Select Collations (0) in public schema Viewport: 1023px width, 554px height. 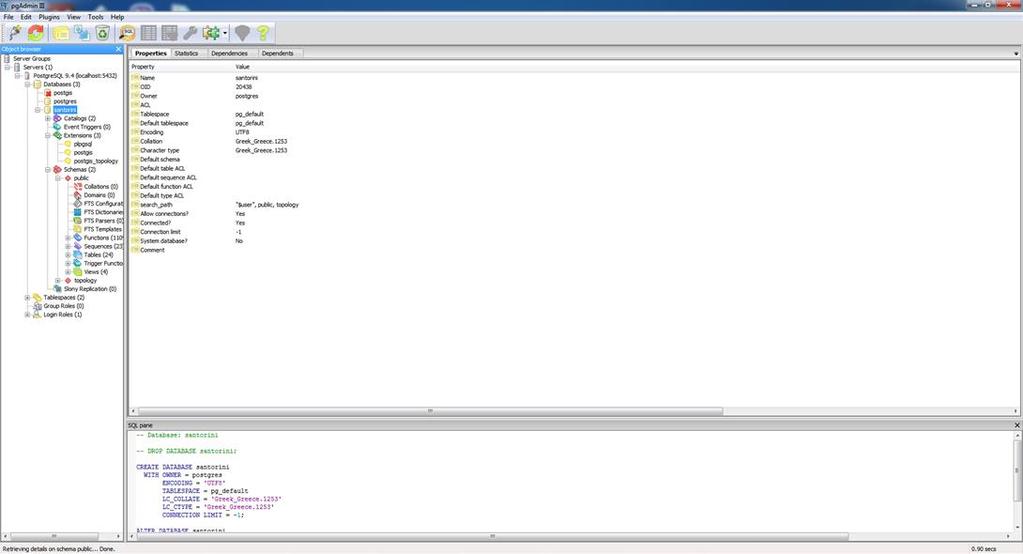100,187
